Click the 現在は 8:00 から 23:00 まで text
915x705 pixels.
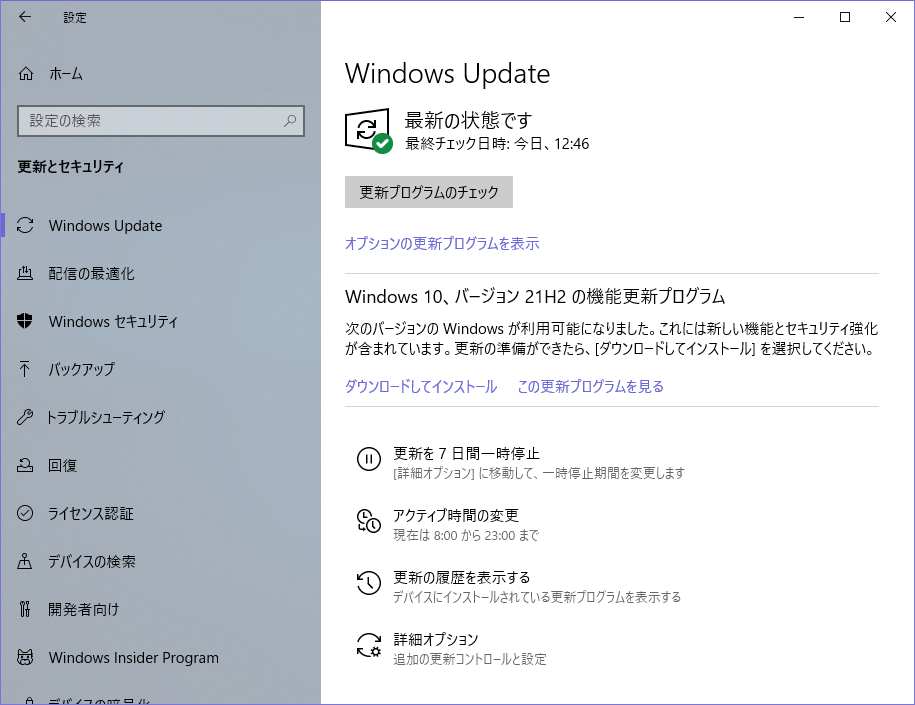[466, 535]
